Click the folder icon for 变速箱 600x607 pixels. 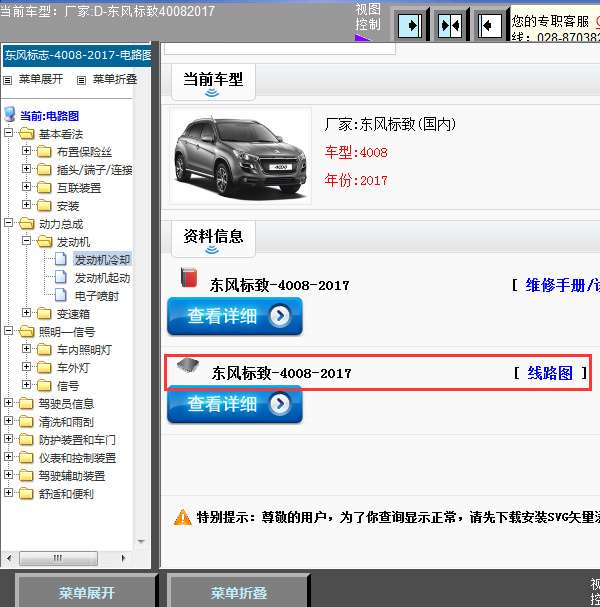coord(44,313)
